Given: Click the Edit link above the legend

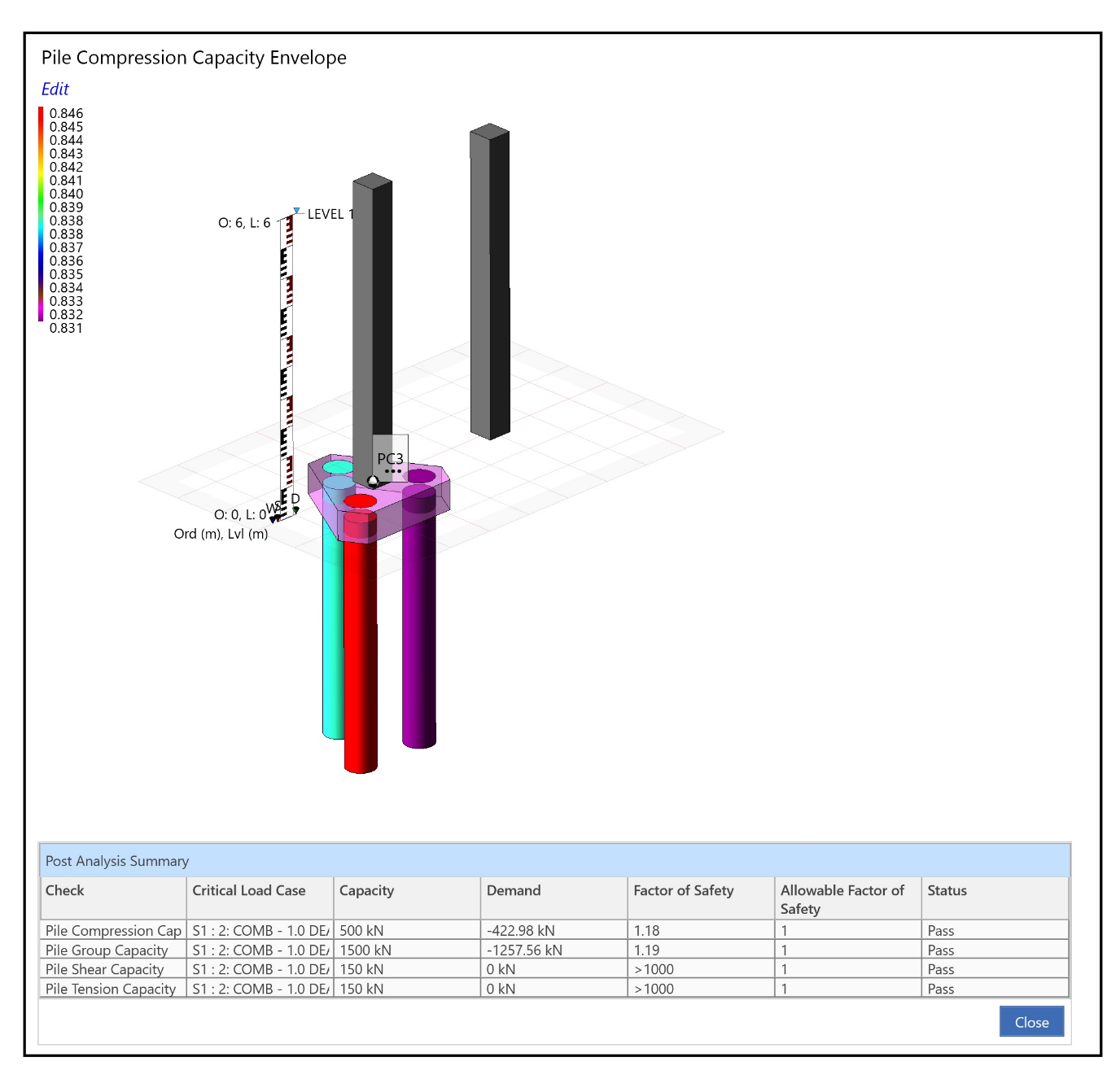Looking at the screenshot, I should click(x=55, y=89).
